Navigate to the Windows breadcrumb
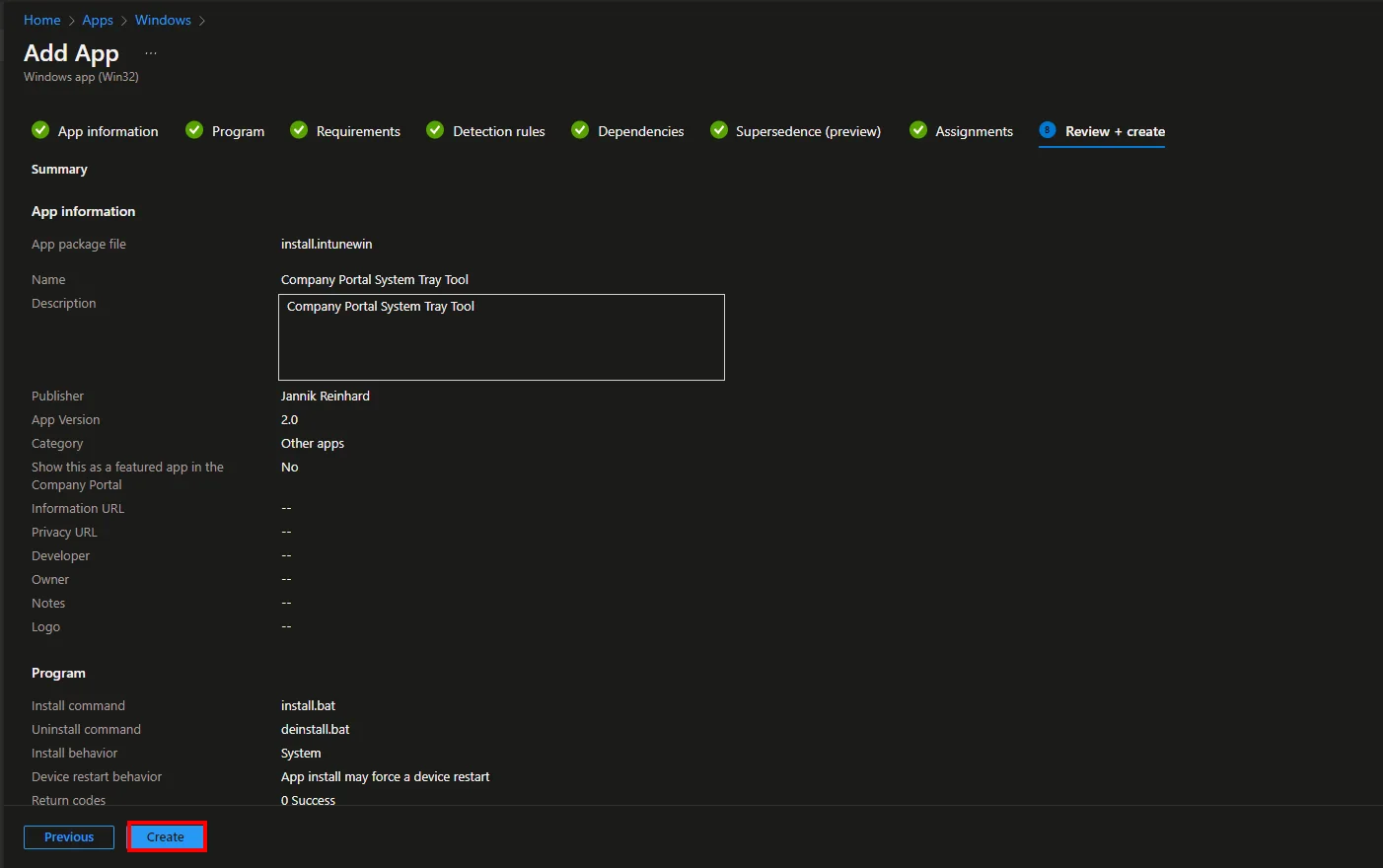 pyautogui.click(x=163, y=20)
